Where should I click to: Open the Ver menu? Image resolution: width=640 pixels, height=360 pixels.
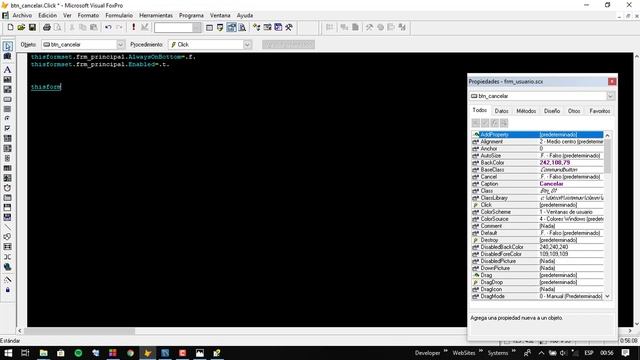67,15
